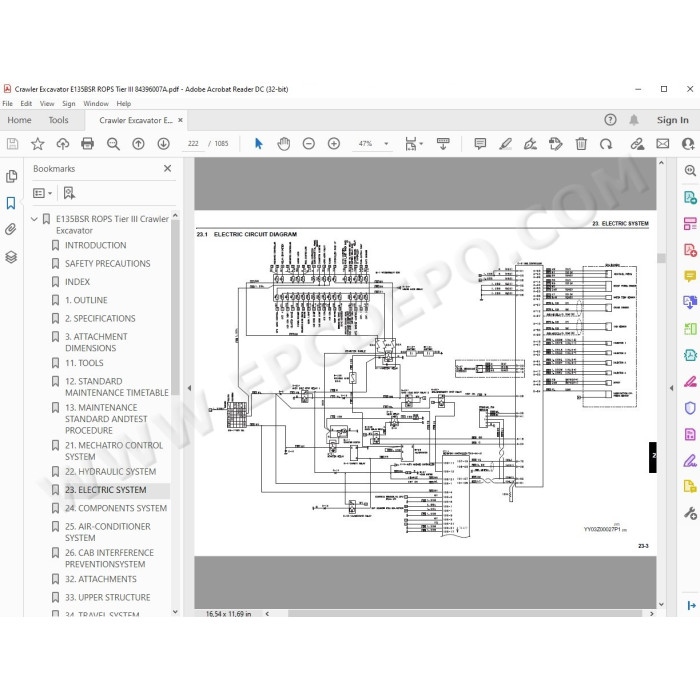700x700 pixels.
Task: Open the Window menu
Action: pyautogui.click(x=96, y=104)
